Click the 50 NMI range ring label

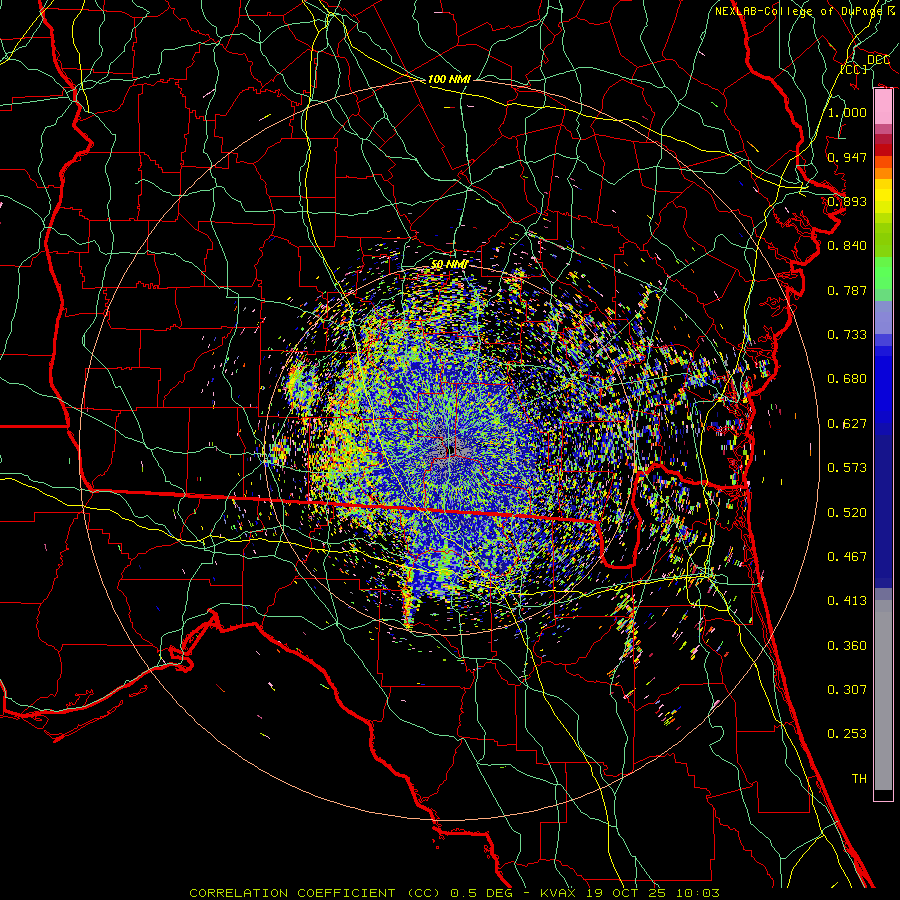[449, 264]
